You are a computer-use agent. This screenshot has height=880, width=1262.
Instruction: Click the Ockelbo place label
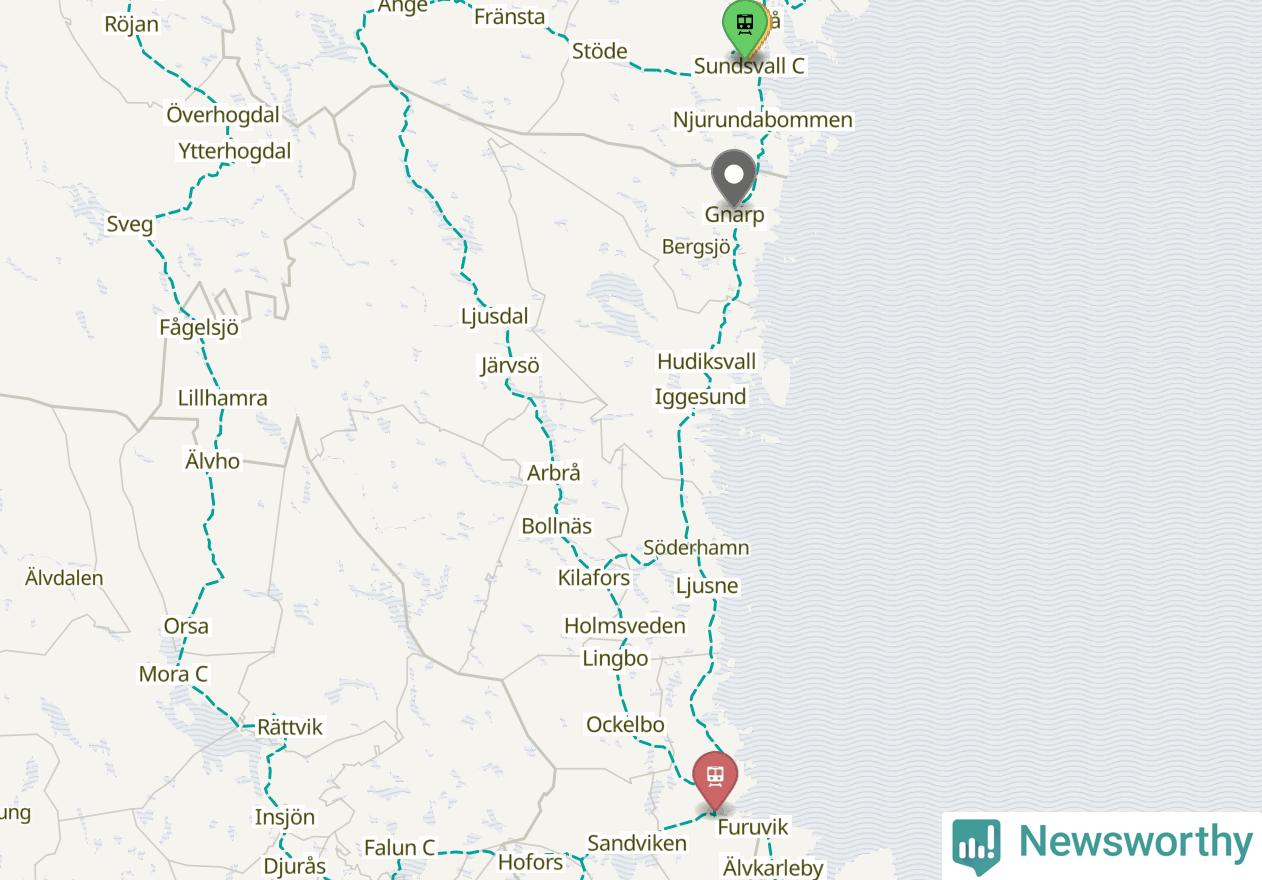(x=625, y=724)
